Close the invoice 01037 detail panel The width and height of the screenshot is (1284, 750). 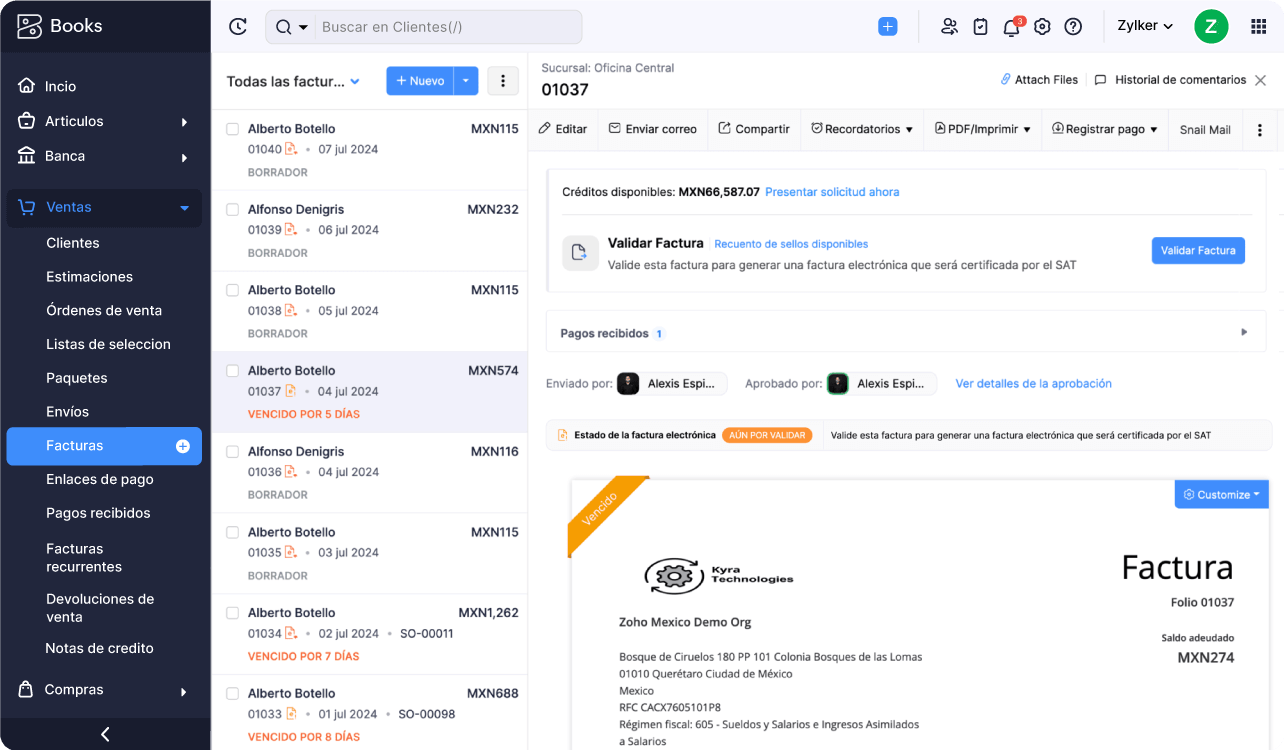pos(1261,80)
